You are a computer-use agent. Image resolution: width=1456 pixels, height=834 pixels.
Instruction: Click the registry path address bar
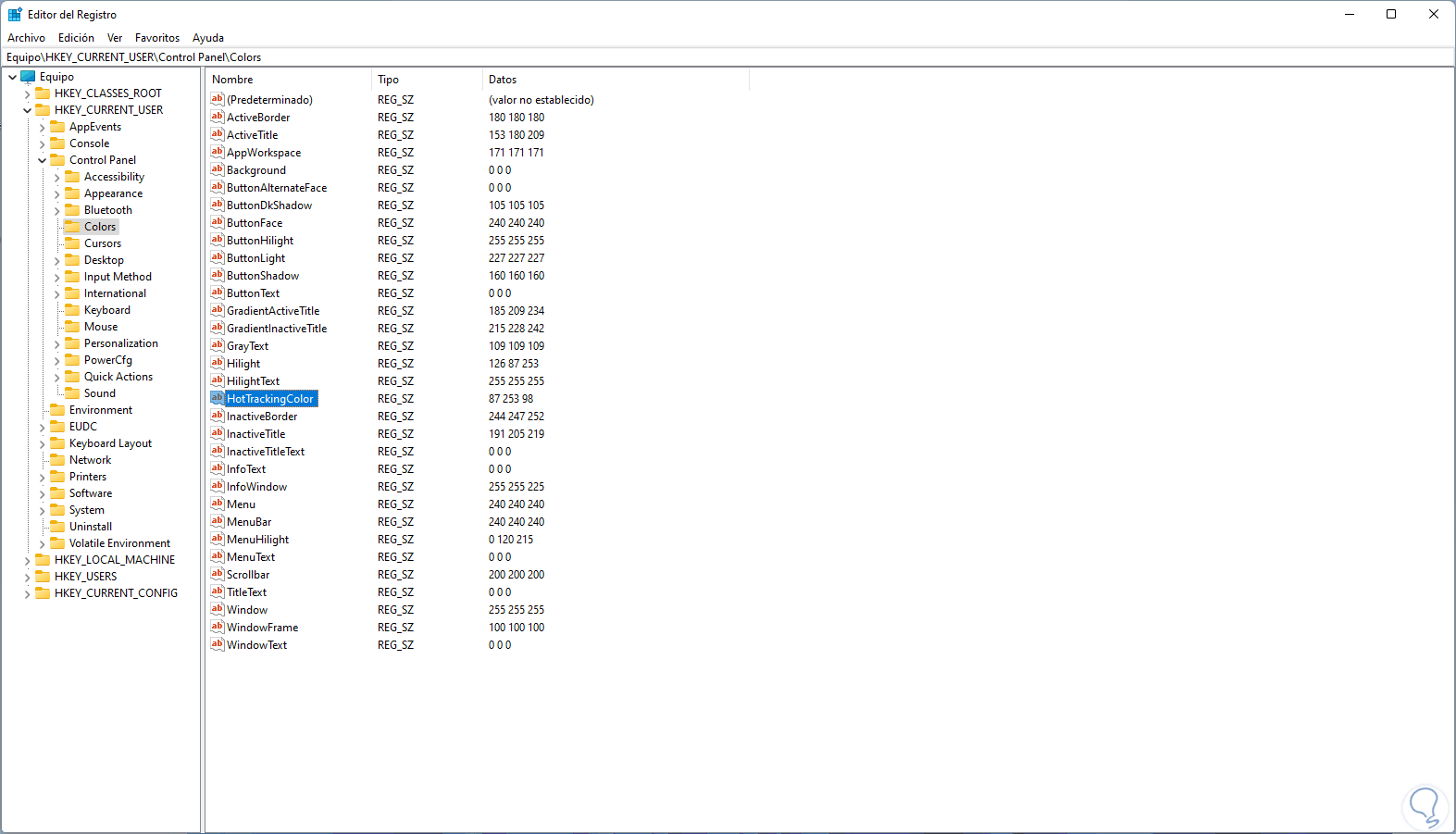[728, 56]
